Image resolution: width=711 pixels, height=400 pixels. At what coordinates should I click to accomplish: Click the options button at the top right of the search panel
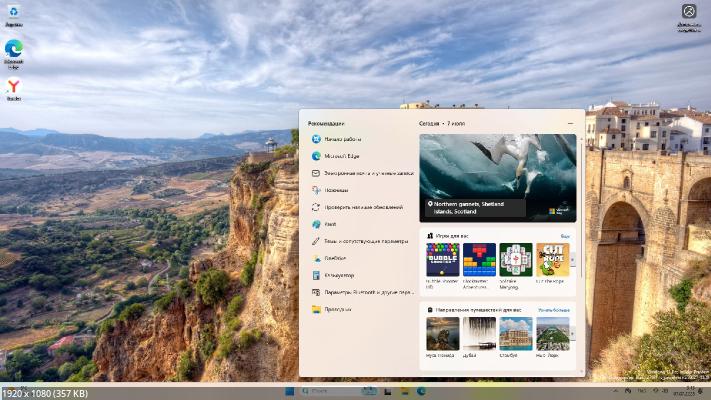(x=570, y=123)
